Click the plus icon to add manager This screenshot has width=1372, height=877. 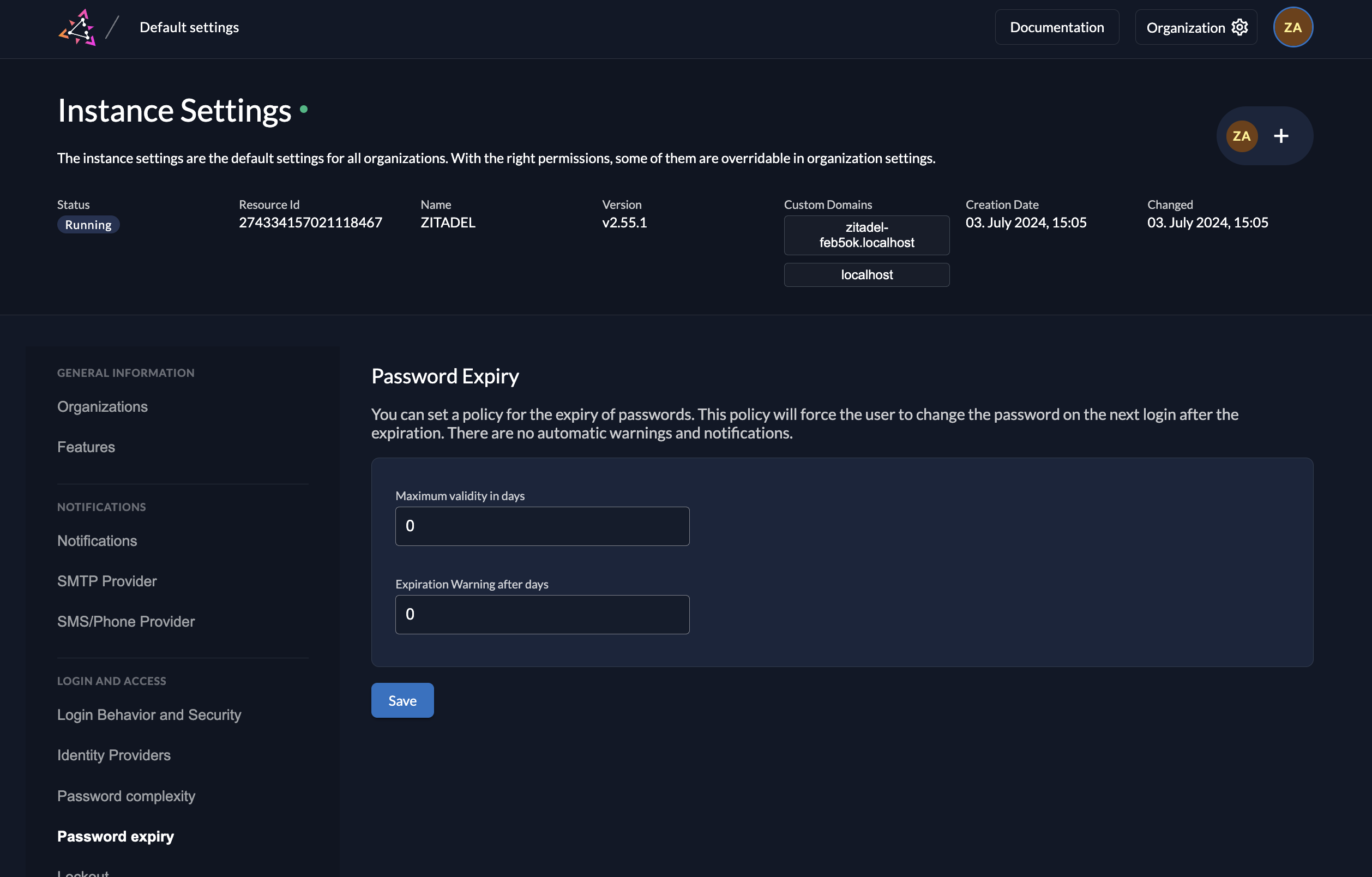click(1281, 136)
